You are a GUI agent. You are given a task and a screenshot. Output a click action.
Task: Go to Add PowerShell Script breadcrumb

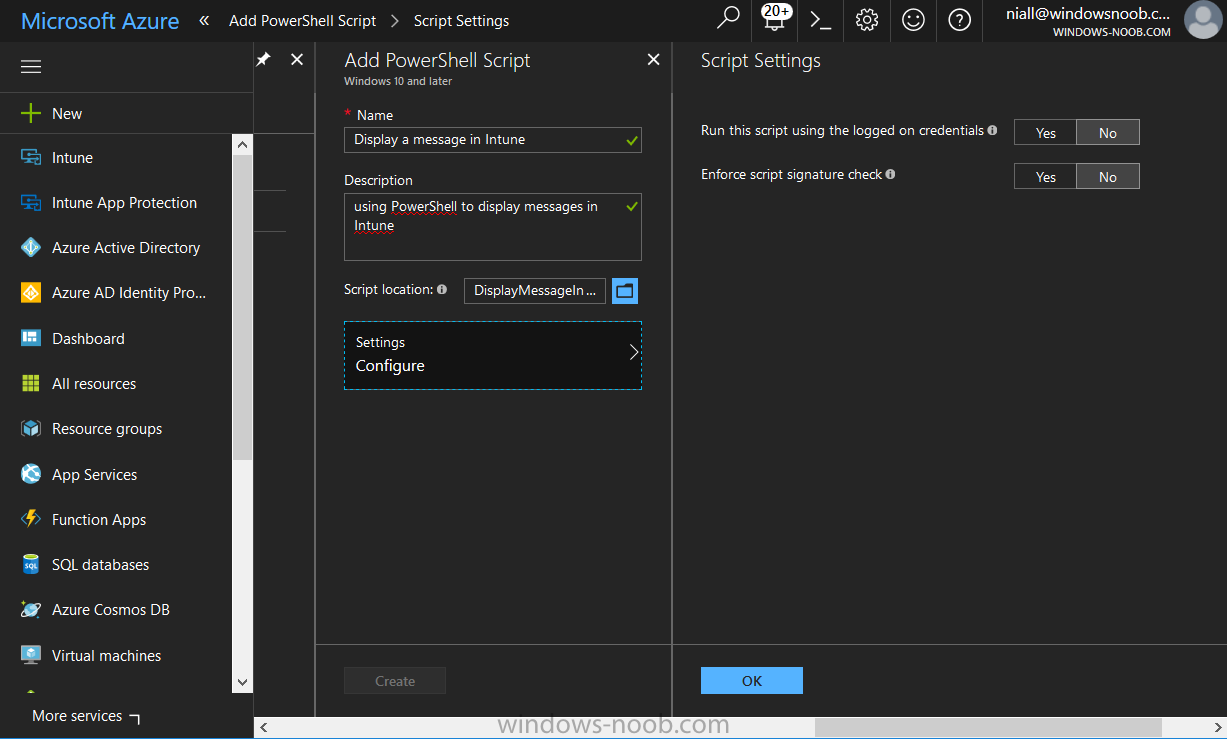pyautogui.click(x=302, y=20)
